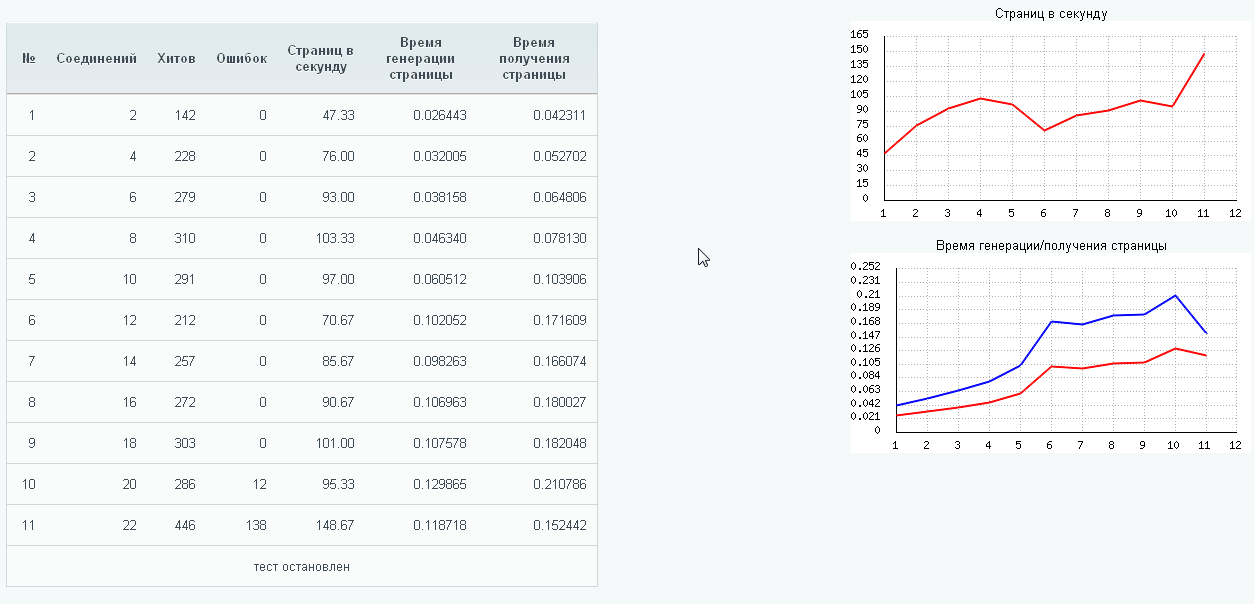Click the 'Время получения страницы' column header
The height and width of the screenshot is (604, 1254).
pos(533,59)
